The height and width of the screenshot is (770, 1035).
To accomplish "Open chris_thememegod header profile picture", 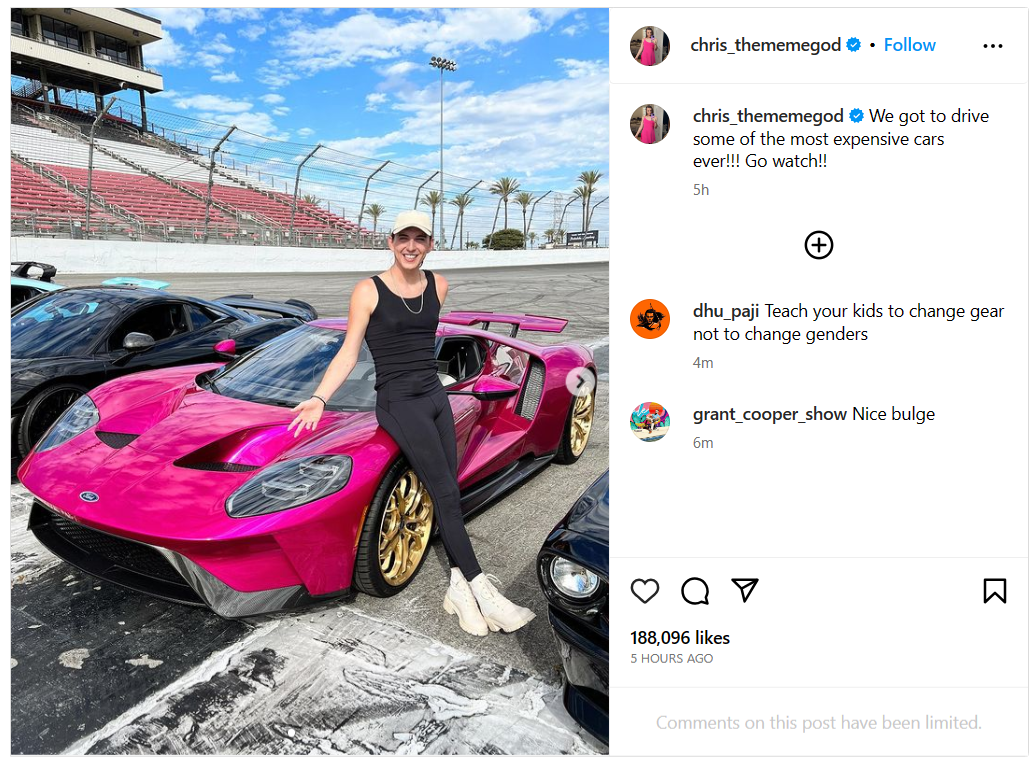I will [x=650, y=46].
